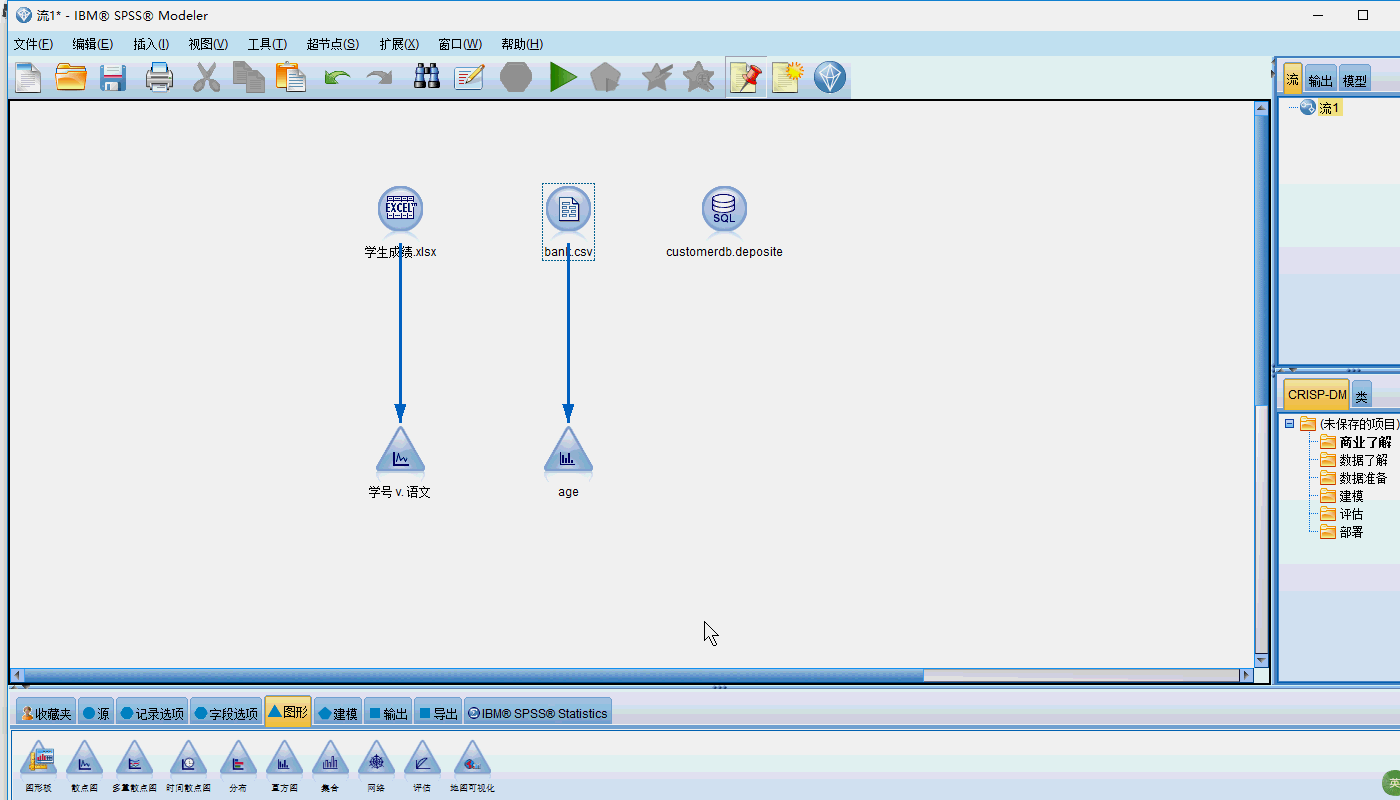The image size is (1400, 800).
Task: Open the 视图(V) menu
Action: coord(208,44)
